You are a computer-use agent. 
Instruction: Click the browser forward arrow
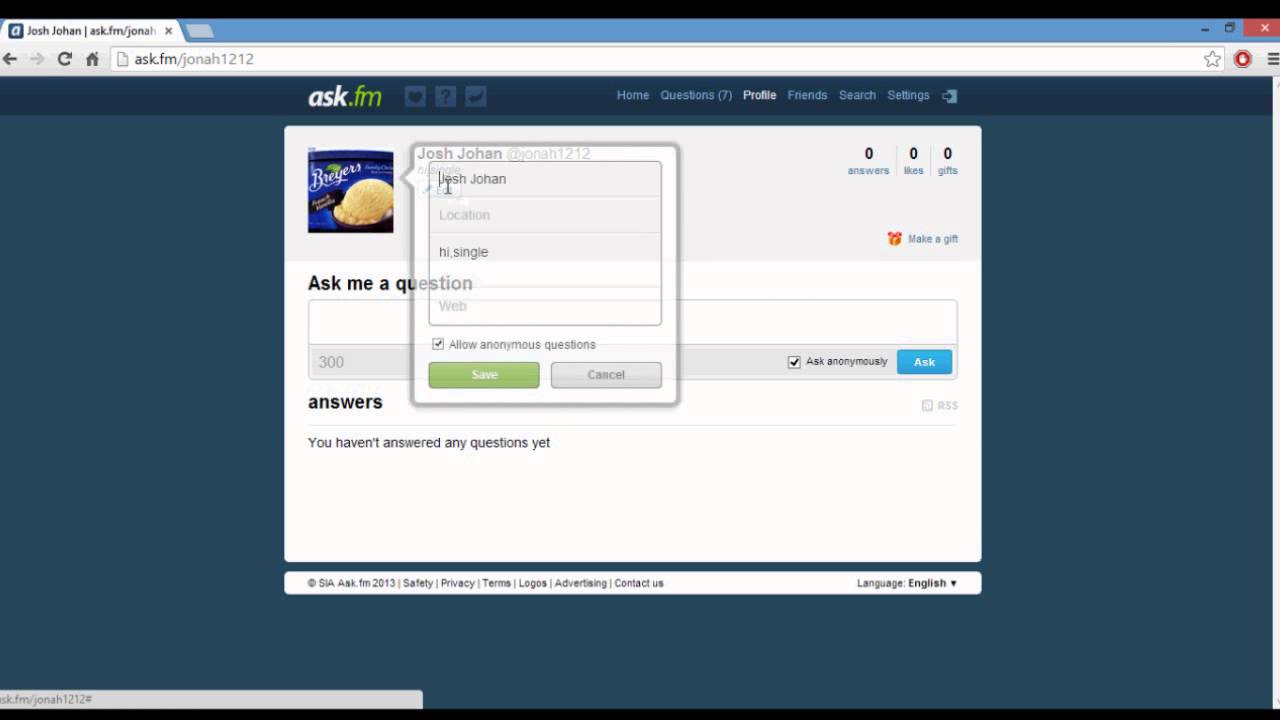(x=37, y=59)
